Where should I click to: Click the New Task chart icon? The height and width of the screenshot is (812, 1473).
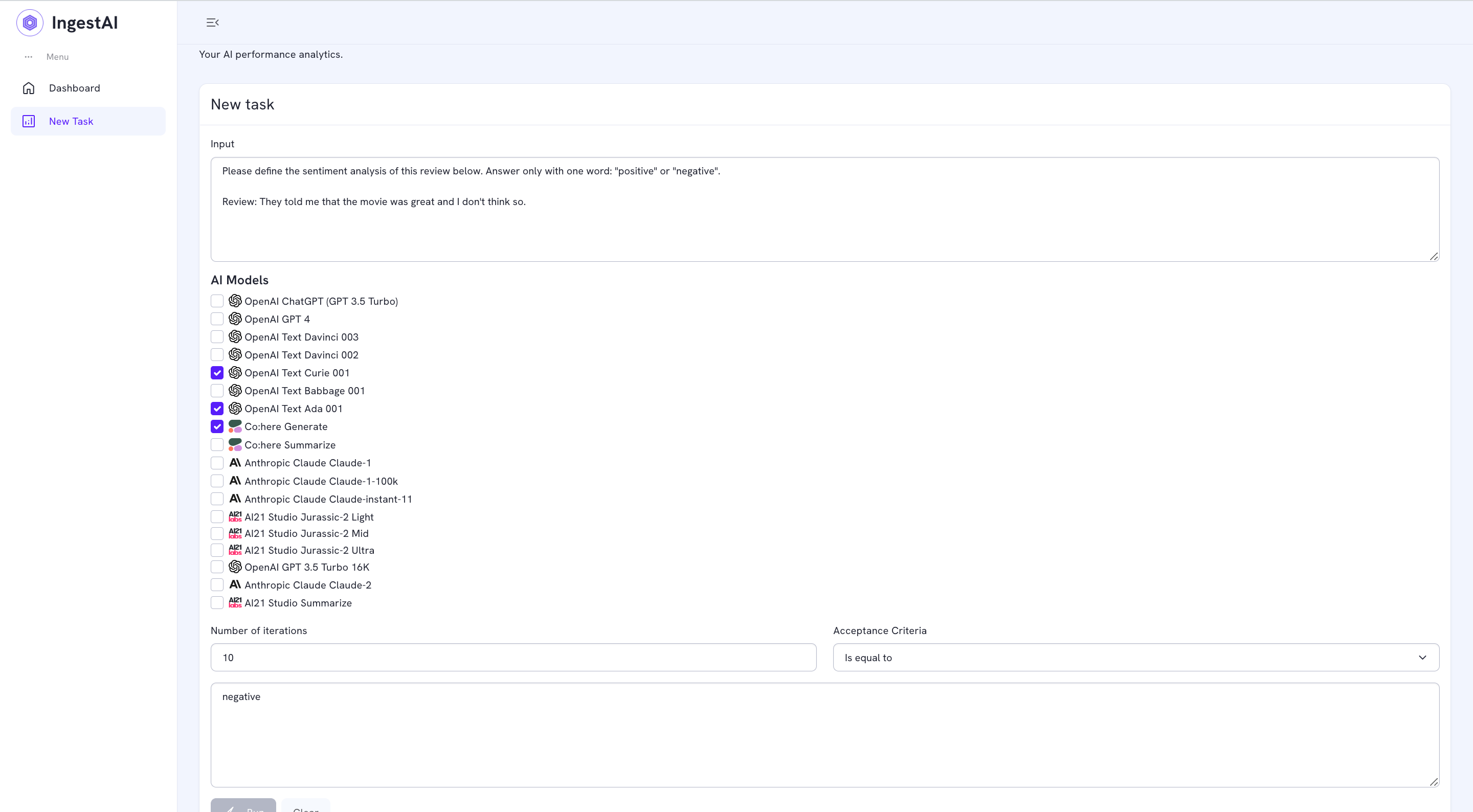point(29,121)
